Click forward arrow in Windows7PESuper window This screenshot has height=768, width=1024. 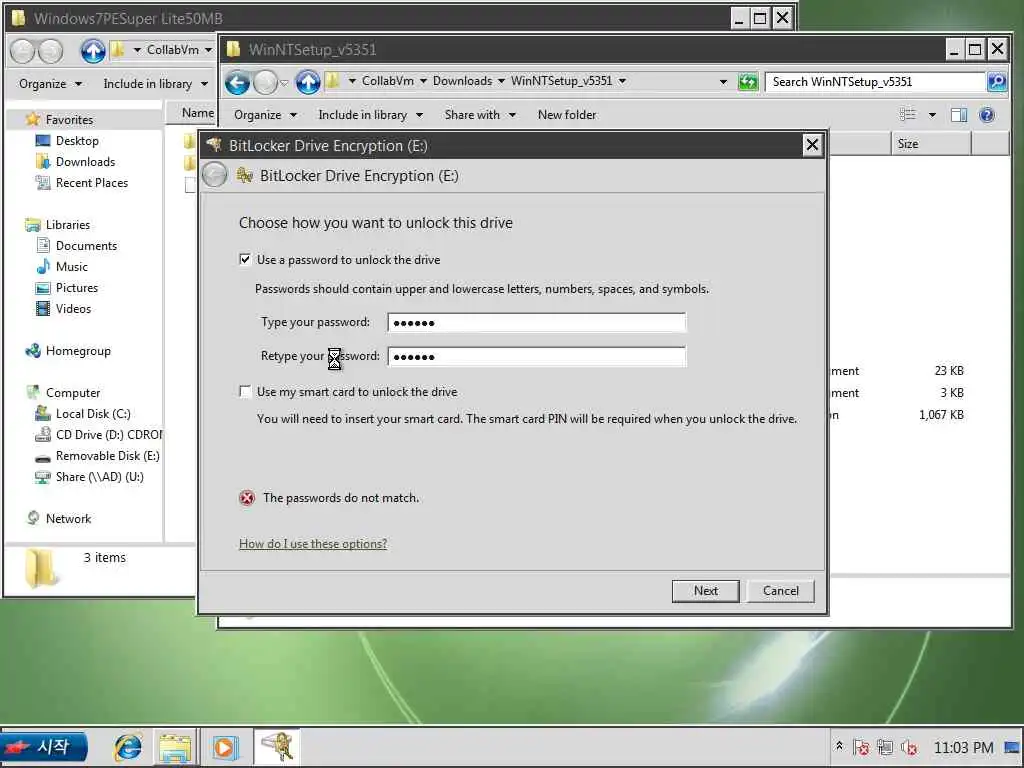(50, 51)
